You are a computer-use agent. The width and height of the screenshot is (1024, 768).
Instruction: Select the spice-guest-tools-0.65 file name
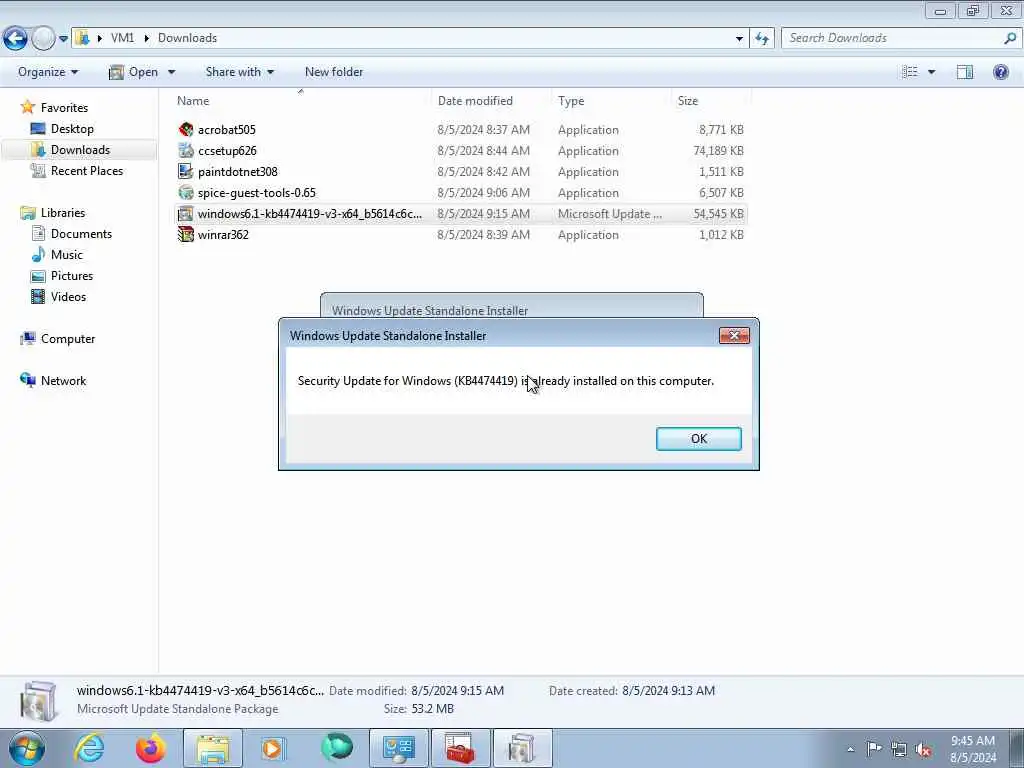click(x=257, y=193)
